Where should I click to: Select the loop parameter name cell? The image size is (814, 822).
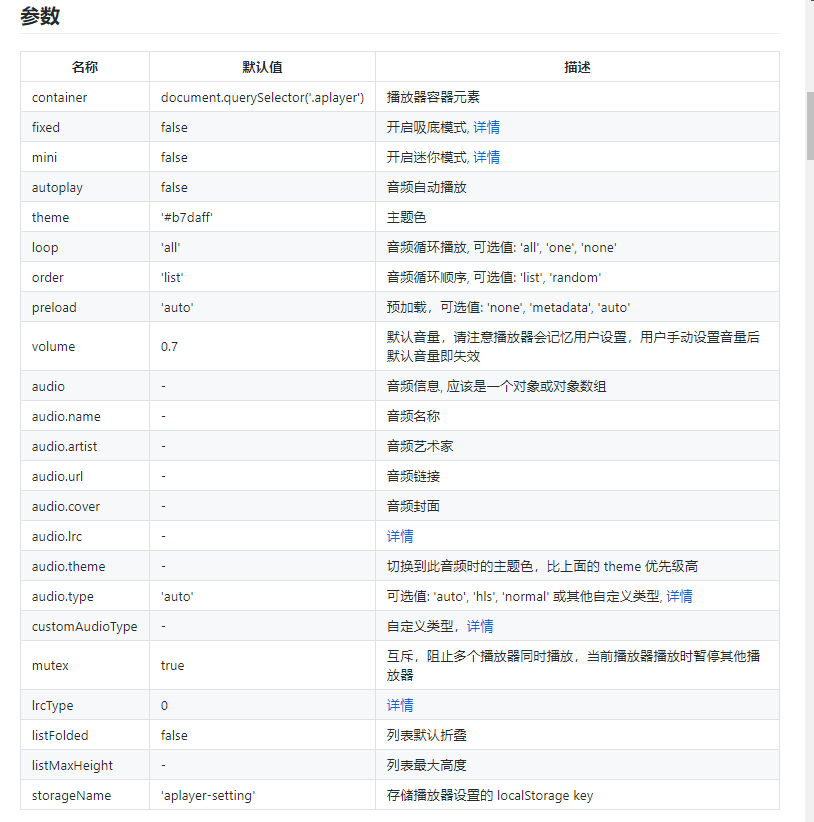(85, 247)
